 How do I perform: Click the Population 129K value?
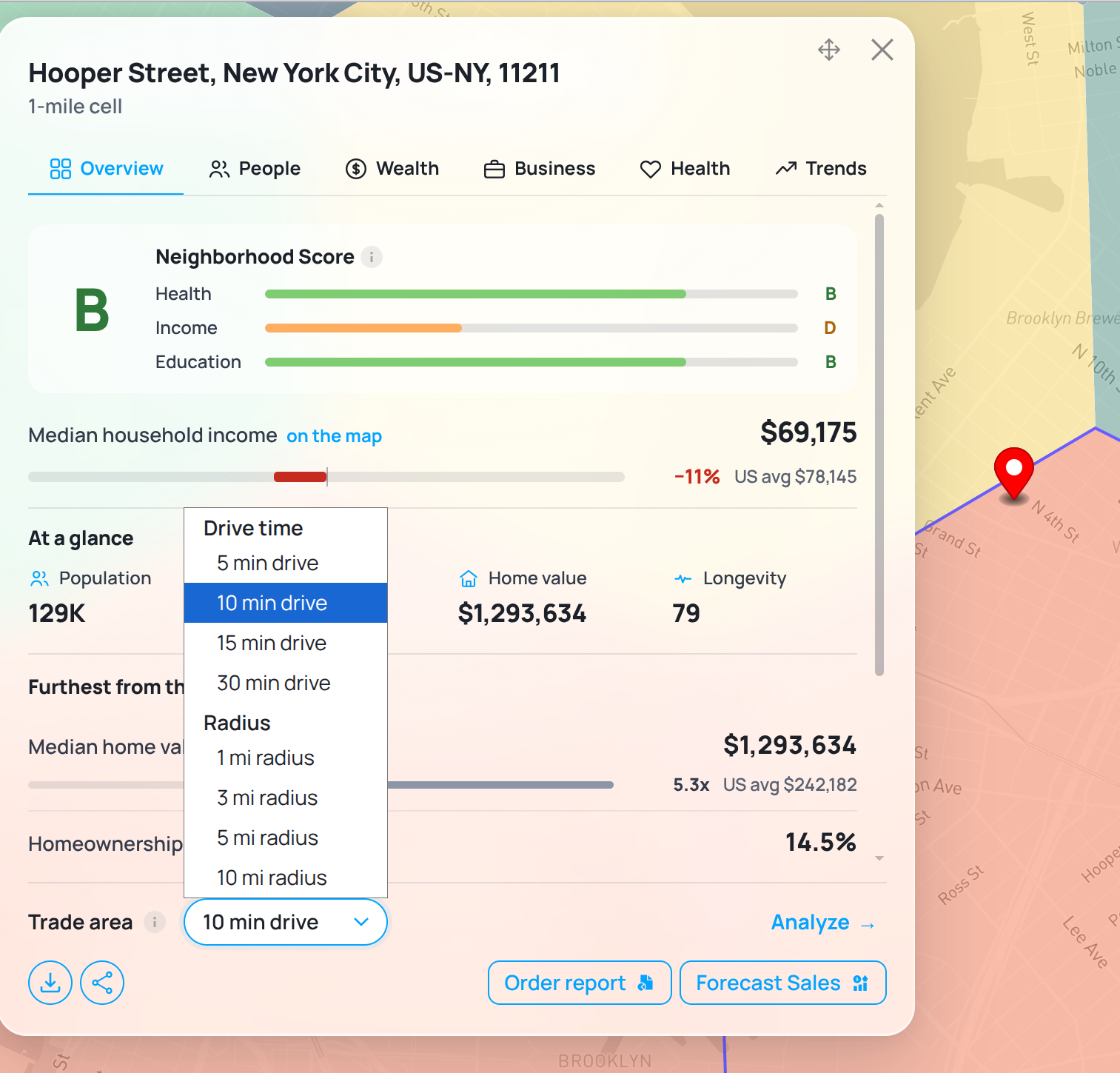[x=57, y=613]
